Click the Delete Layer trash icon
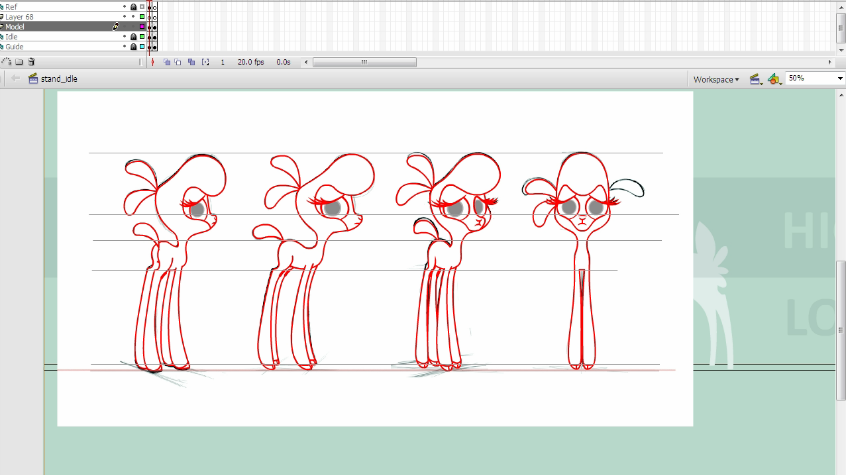 tap(31, 62)
